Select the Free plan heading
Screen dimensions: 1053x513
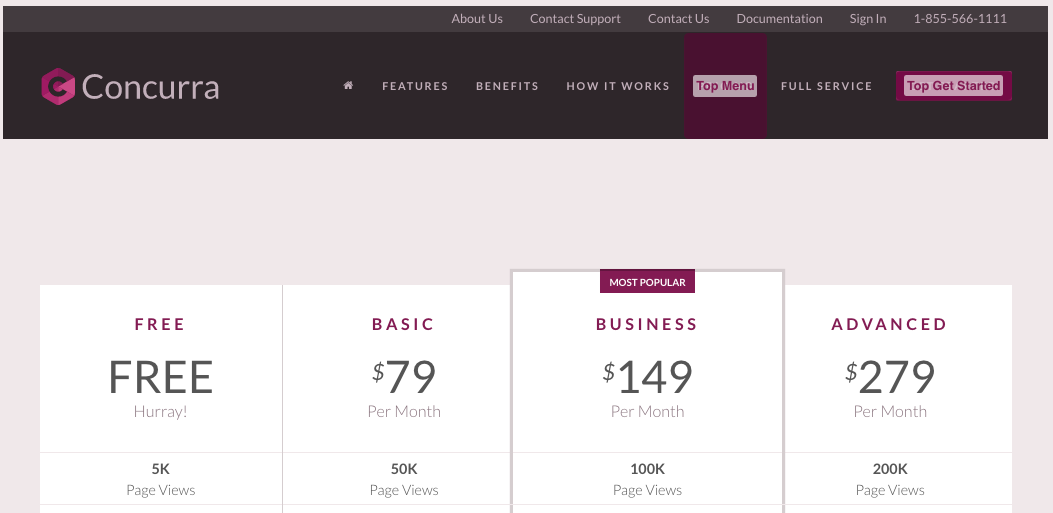[160, 324]
